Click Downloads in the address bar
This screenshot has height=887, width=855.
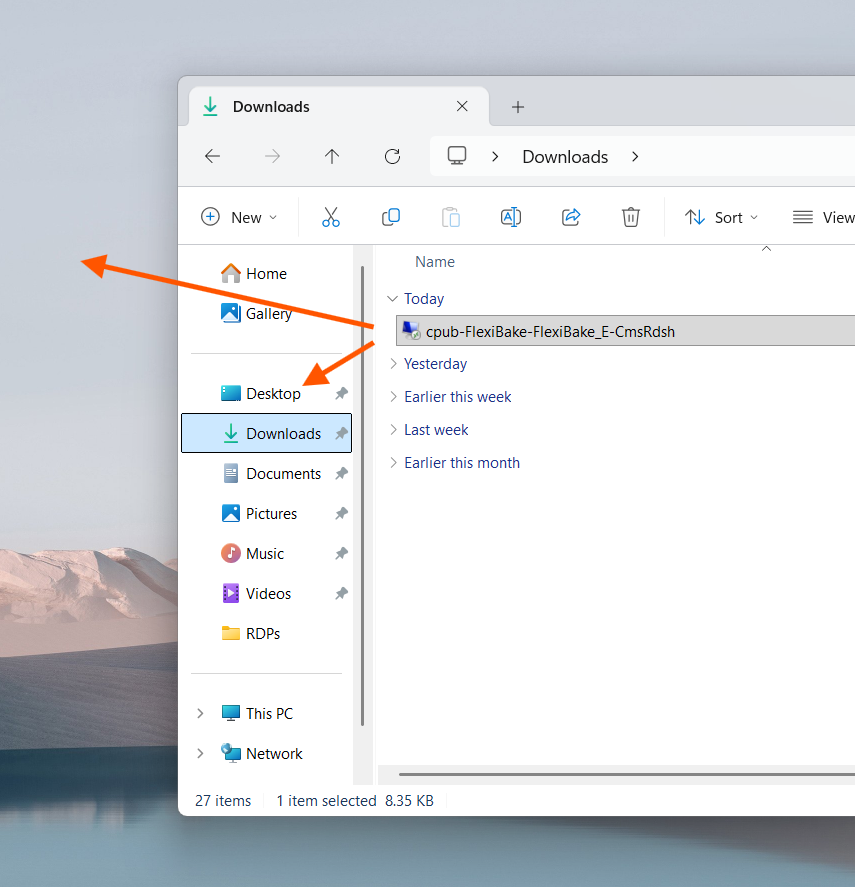(x=564, y=157)
